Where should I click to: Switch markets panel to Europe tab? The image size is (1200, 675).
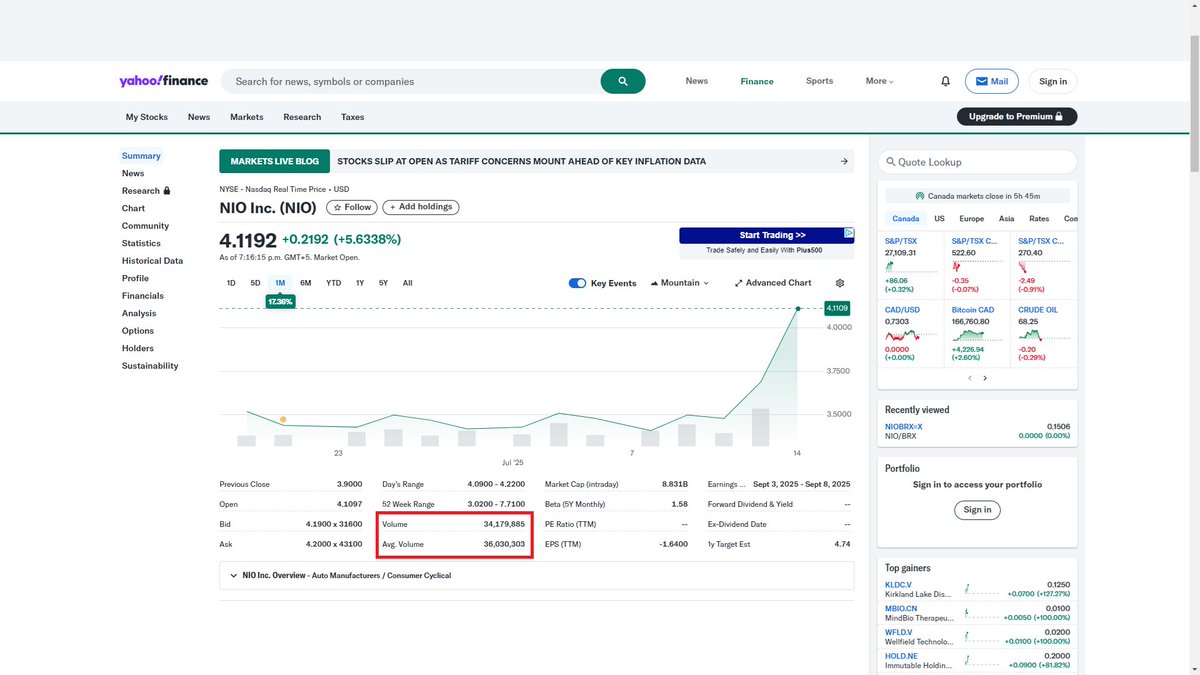[x=971, y=218]
